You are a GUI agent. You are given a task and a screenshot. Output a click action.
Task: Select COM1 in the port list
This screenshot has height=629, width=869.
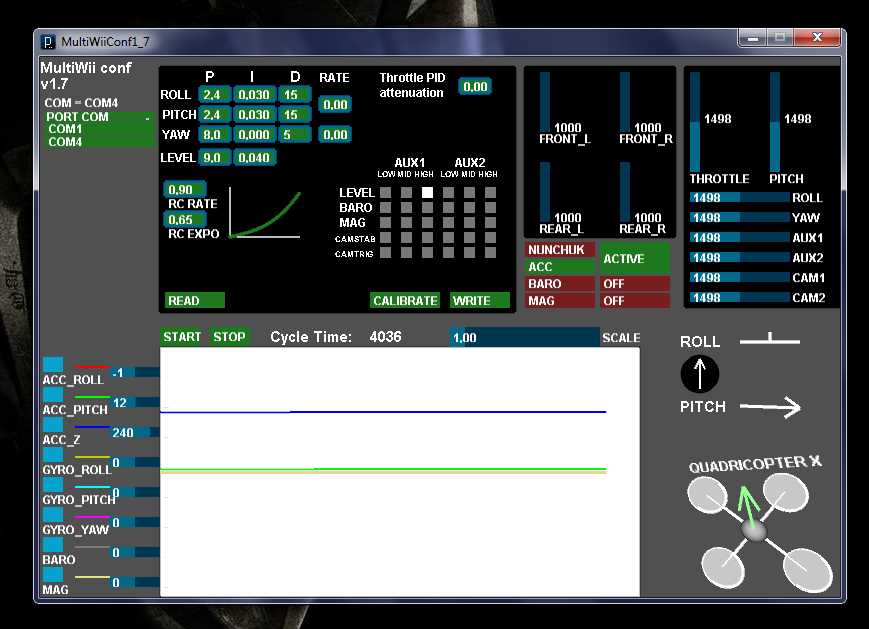[x=99, y=129]
